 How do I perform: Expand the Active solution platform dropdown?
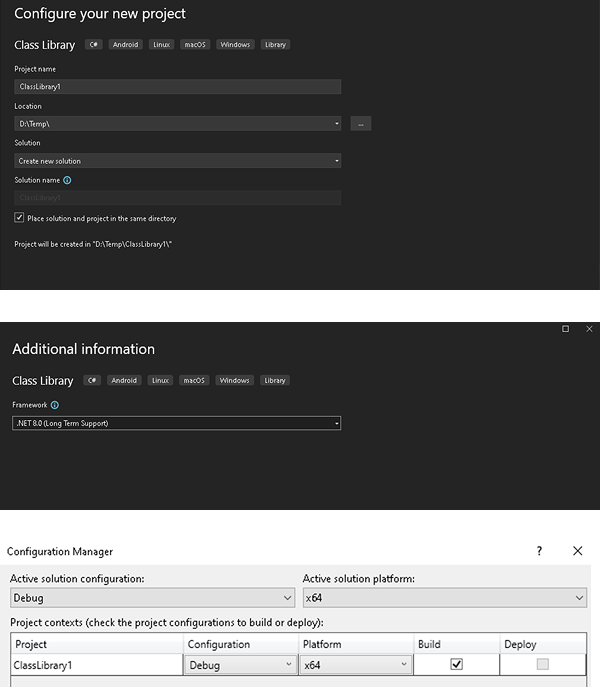pyautogui.click(x=579, y=598)
